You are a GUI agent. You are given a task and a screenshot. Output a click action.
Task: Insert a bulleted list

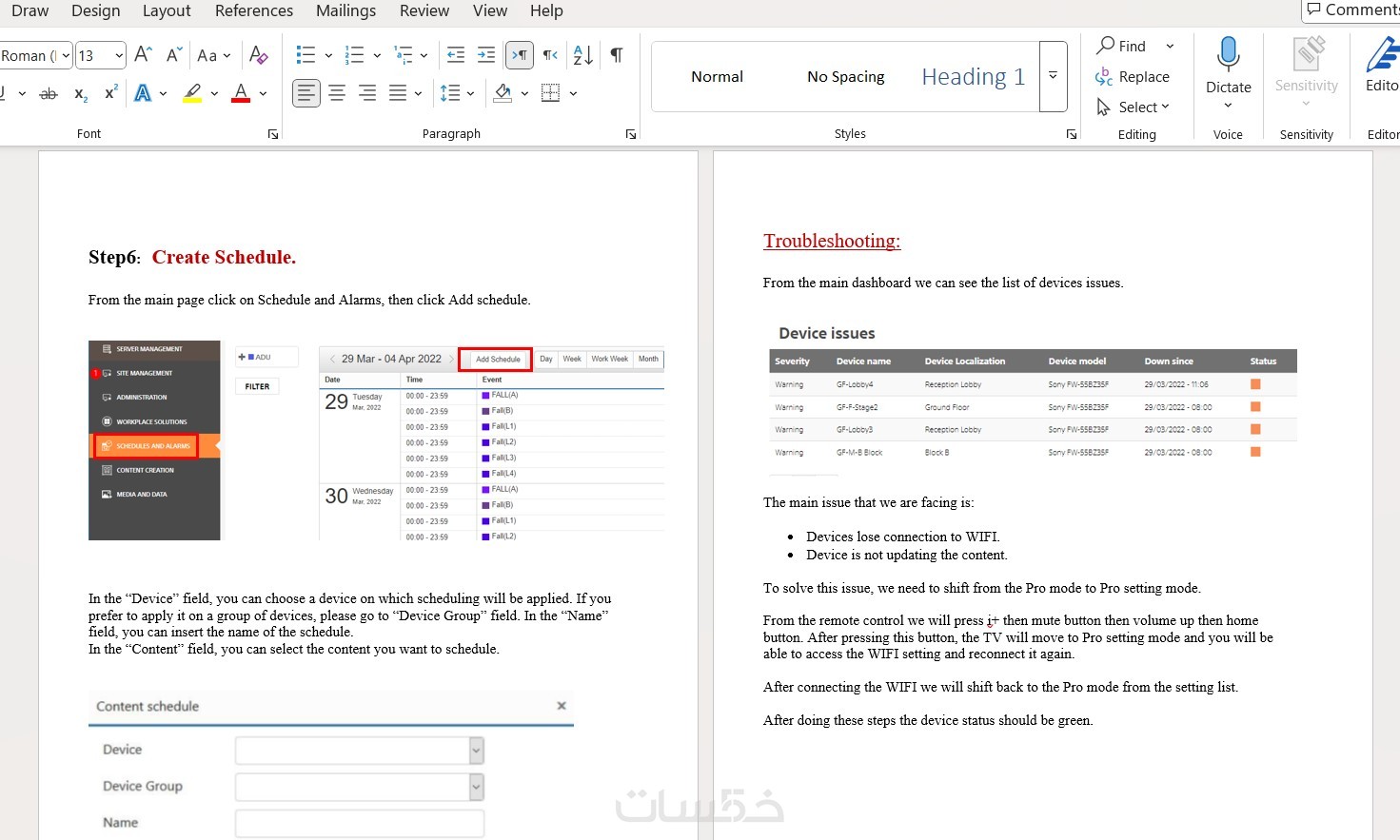[306, 55]
